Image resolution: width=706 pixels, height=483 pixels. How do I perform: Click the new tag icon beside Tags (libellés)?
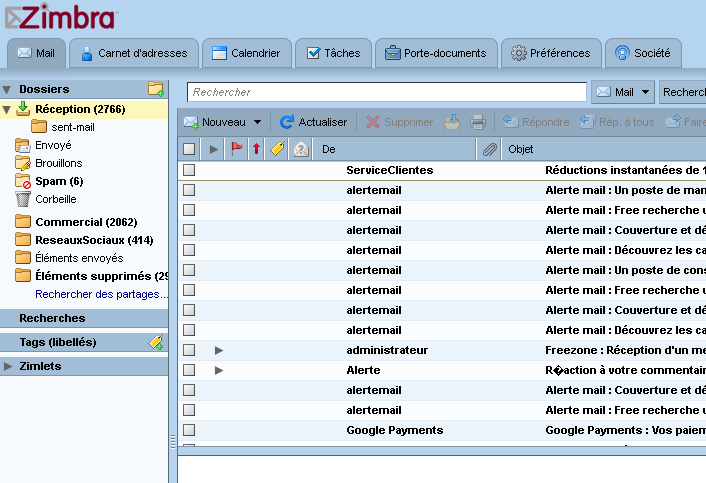pos(155,342)
